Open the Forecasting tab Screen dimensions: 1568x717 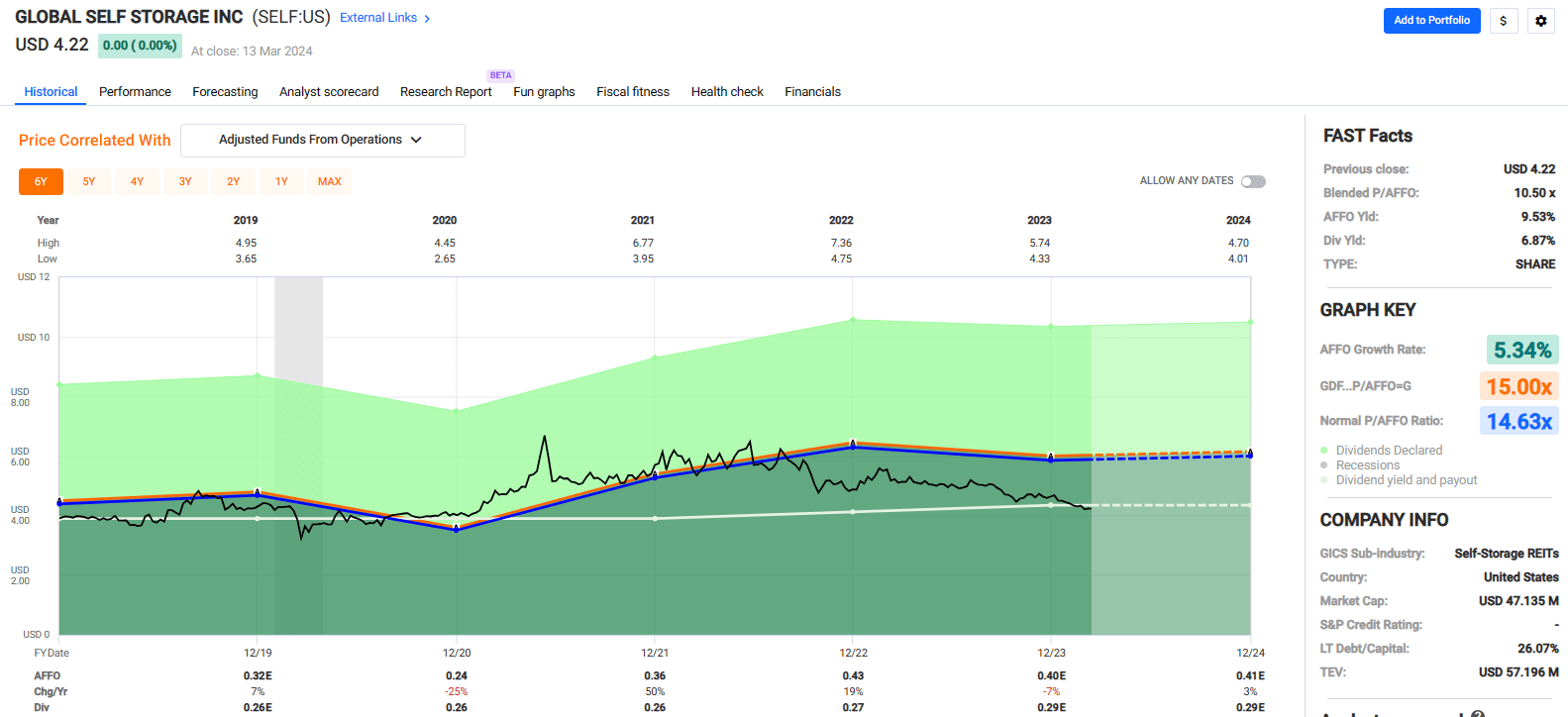(x=225, y=92)
